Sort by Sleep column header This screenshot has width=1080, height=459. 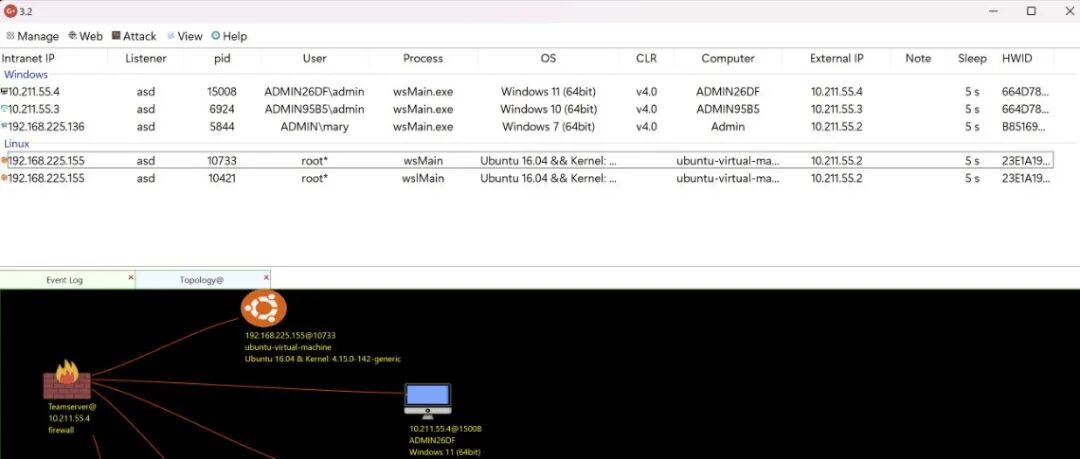click(972, 59)
